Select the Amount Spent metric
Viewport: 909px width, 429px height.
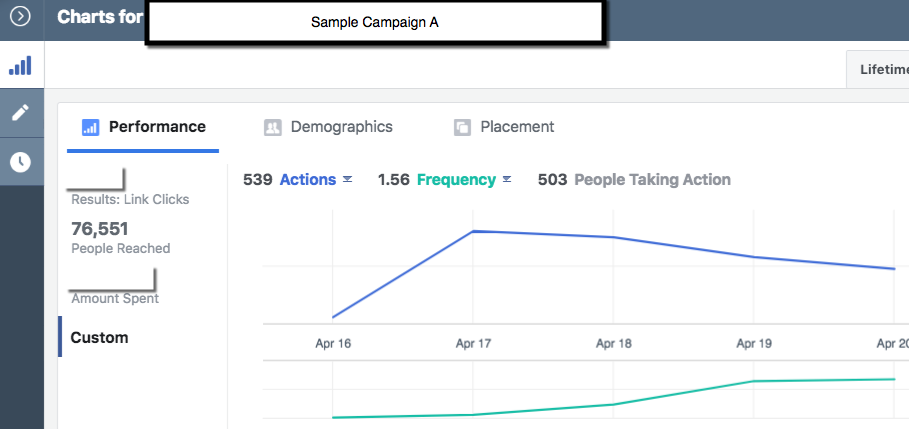pos(115,298)
